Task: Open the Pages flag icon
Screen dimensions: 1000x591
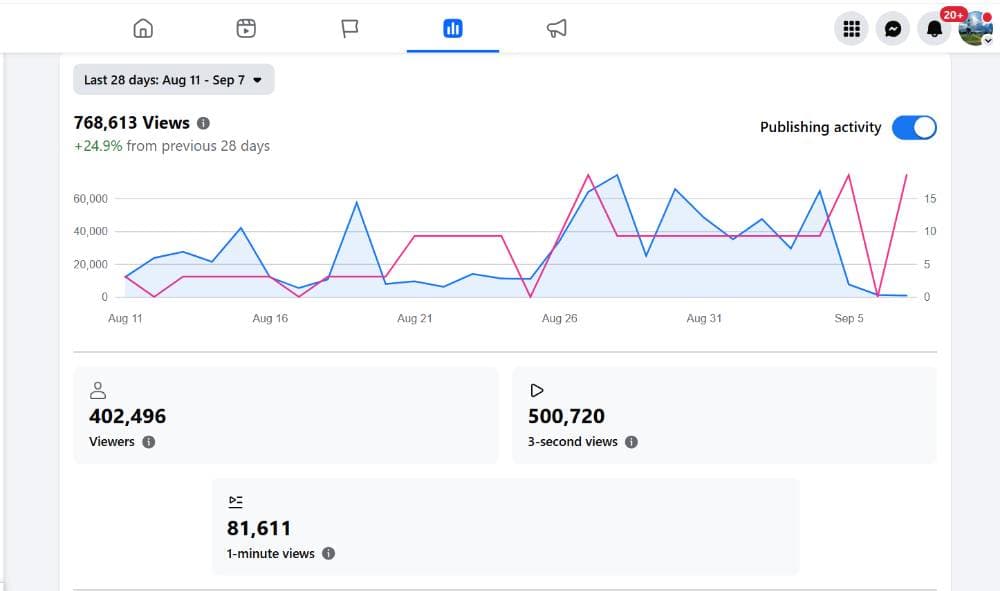Action: (349, 28)
